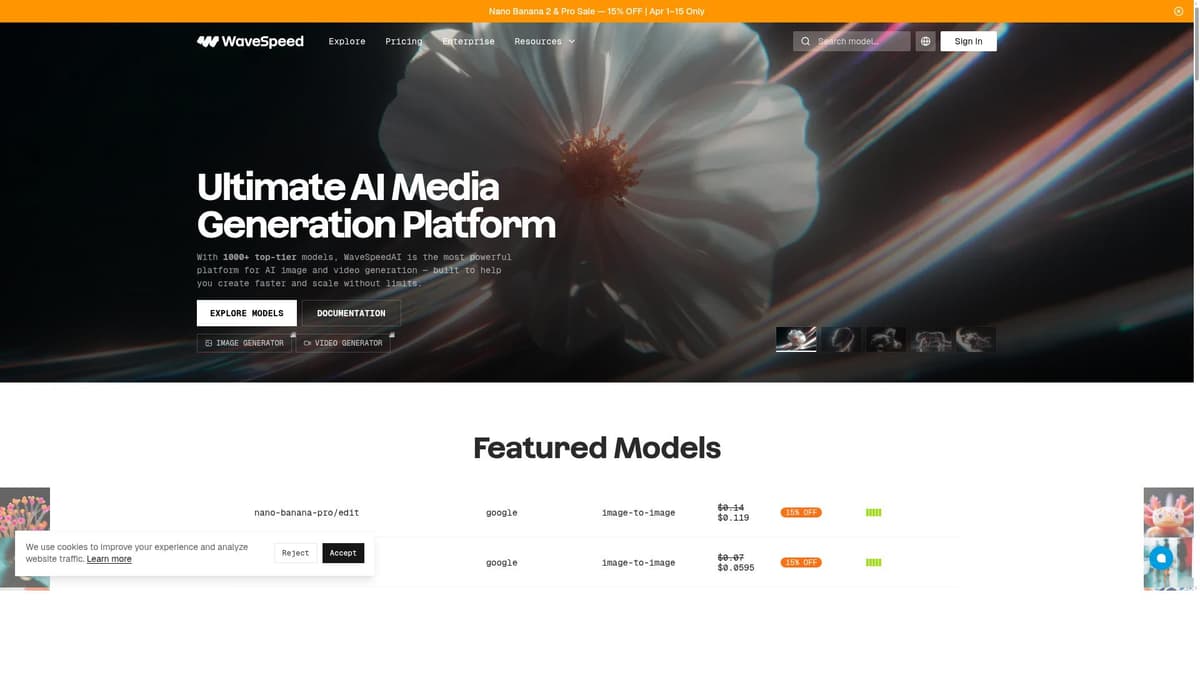Click the WaveSpeed logo in the header
This screenshot has height=675, width=1200.
[250, 41]
